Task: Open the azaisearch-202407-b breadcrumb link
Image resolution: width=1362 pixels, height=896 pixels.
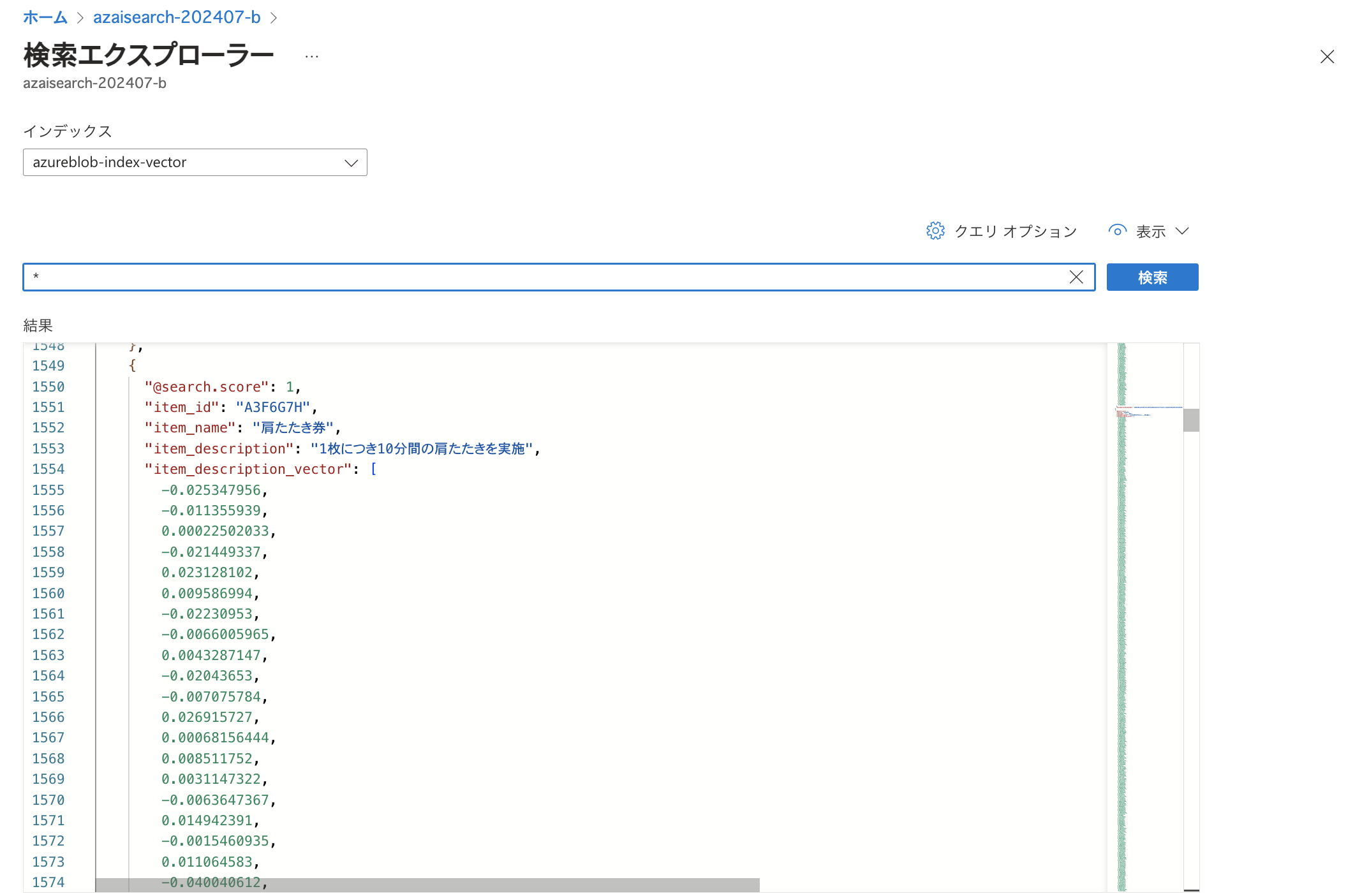Action: click(177, 17)
